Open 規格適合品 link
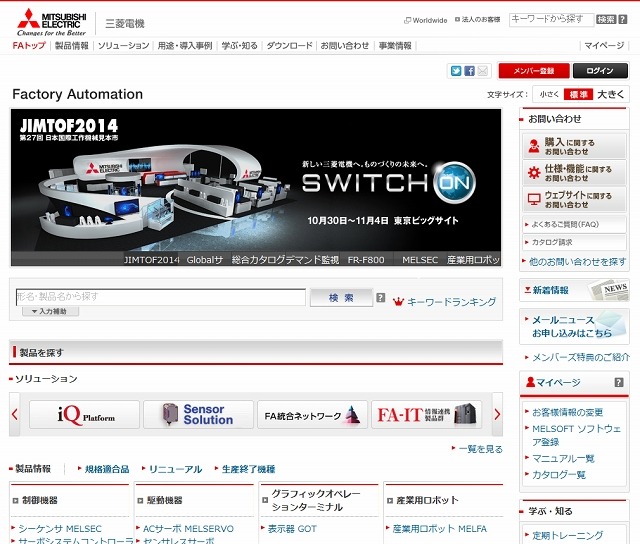 (107, 469)
